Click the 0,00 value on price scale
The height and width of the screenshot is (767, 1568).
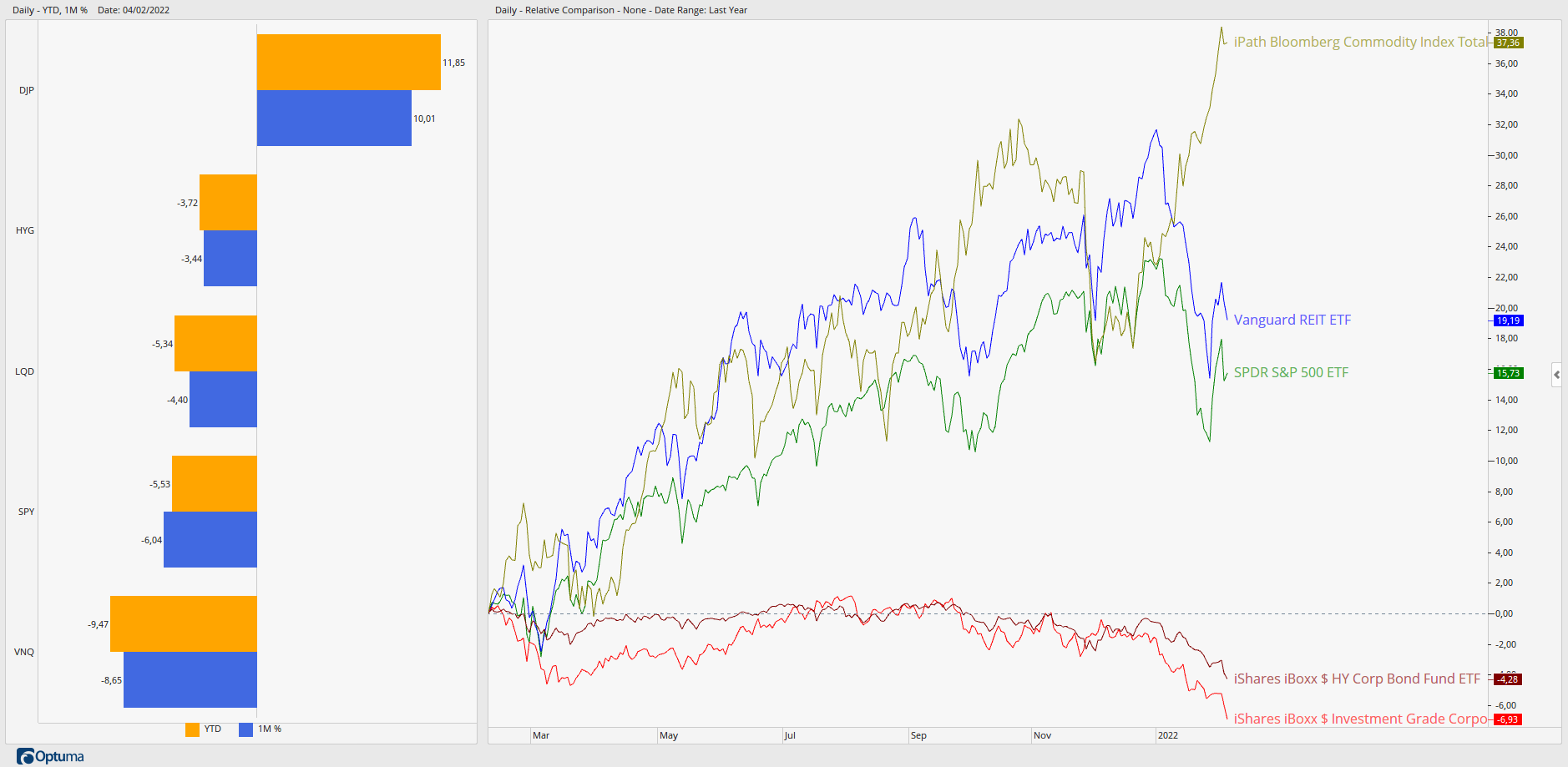point(1504,613)
